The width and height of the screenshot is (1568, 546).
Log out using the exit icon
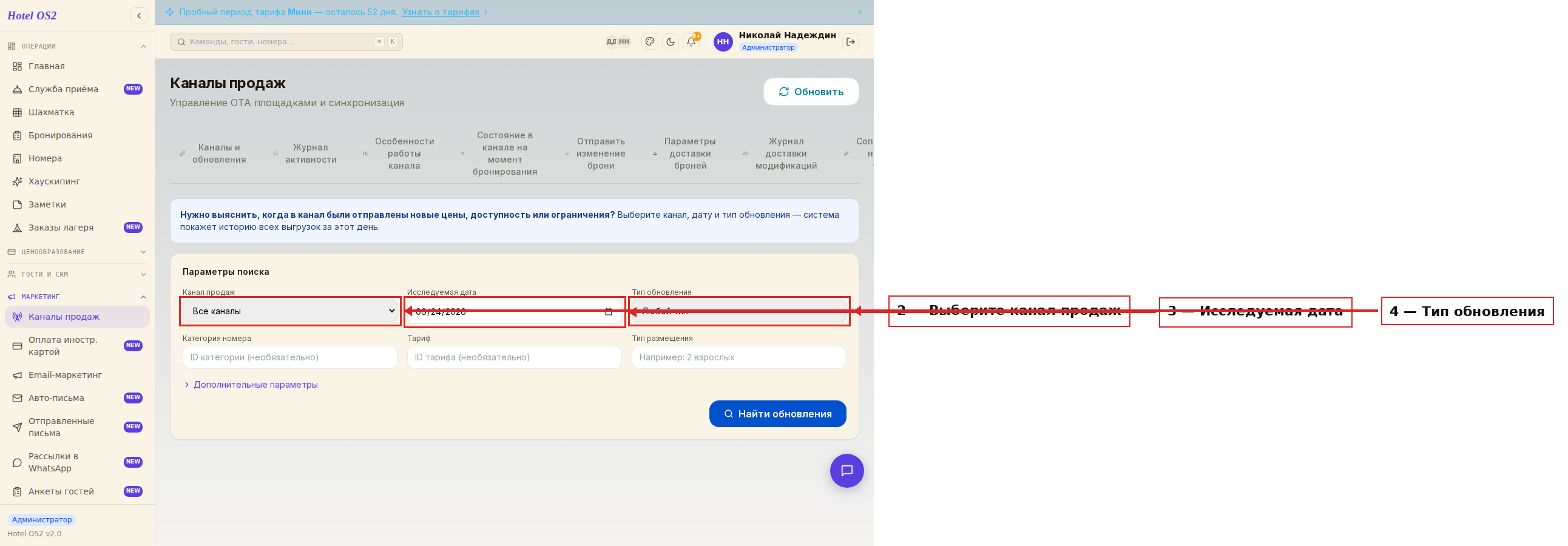850,42
